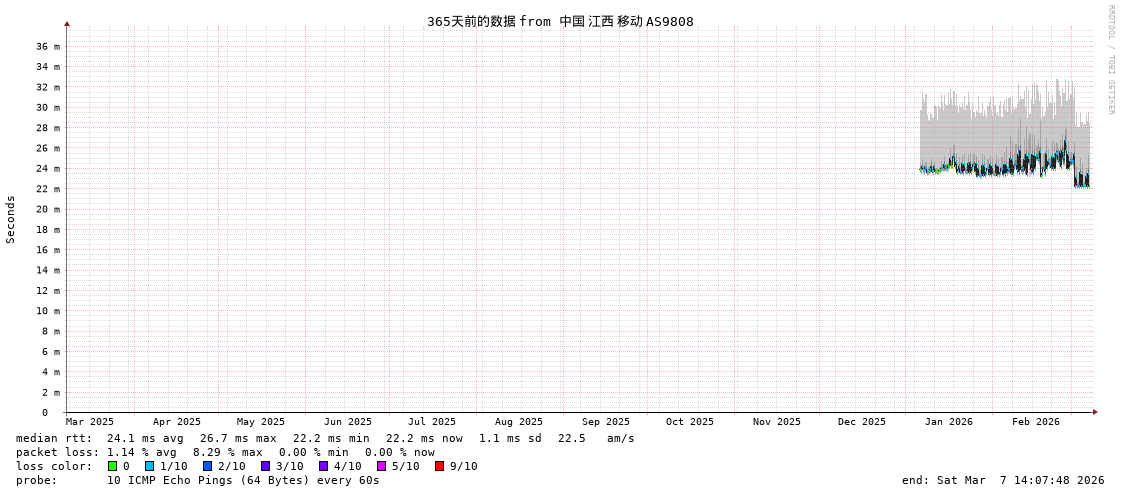The width and height of the screenshot is (1121, 494).
Task: Click the Aug 2025 x-axis label
Action: coord(519,422)
